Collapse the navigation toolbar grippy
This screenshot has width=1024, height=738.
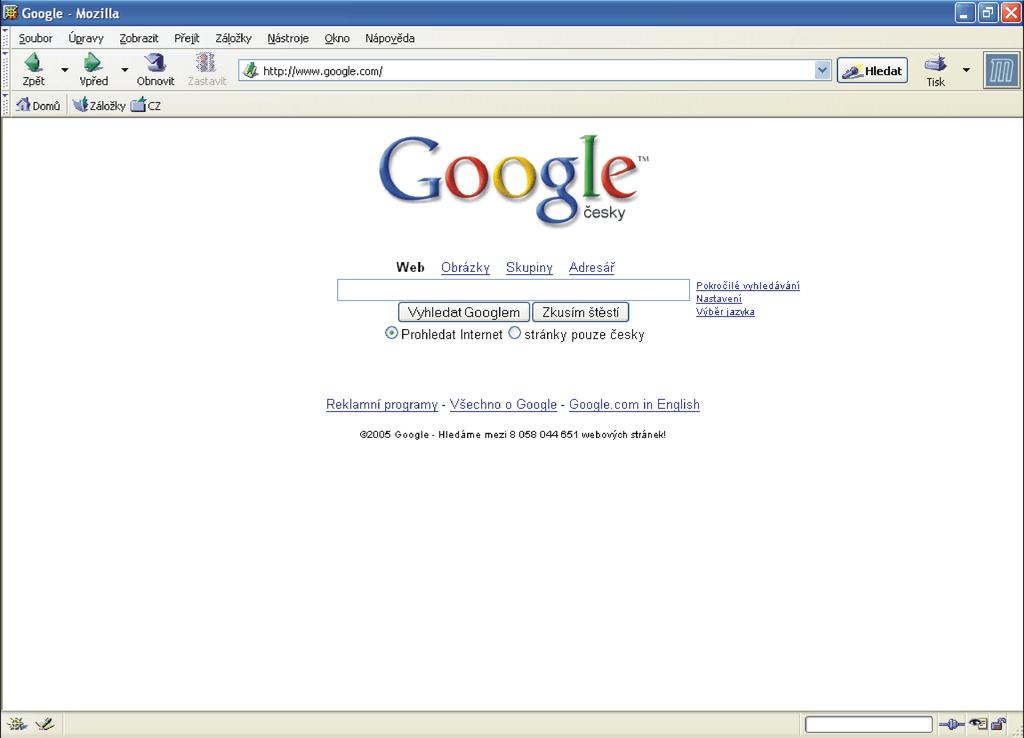tap(5, 71)
